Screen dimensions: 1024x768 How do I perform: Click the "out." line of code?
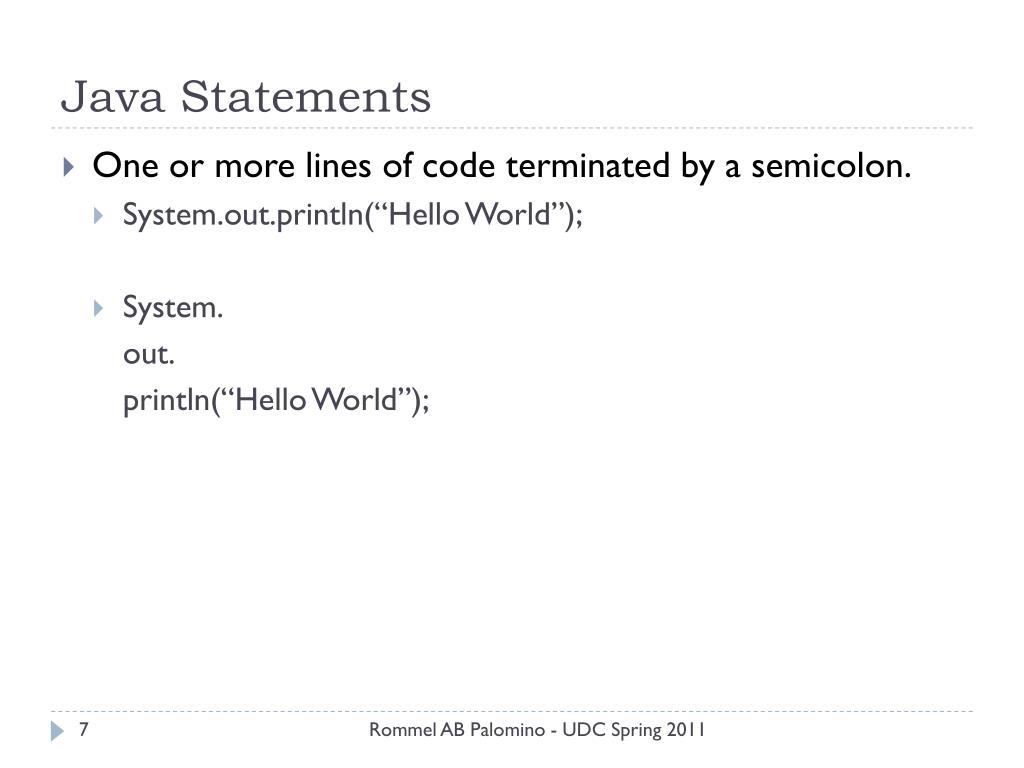(148, 354)
